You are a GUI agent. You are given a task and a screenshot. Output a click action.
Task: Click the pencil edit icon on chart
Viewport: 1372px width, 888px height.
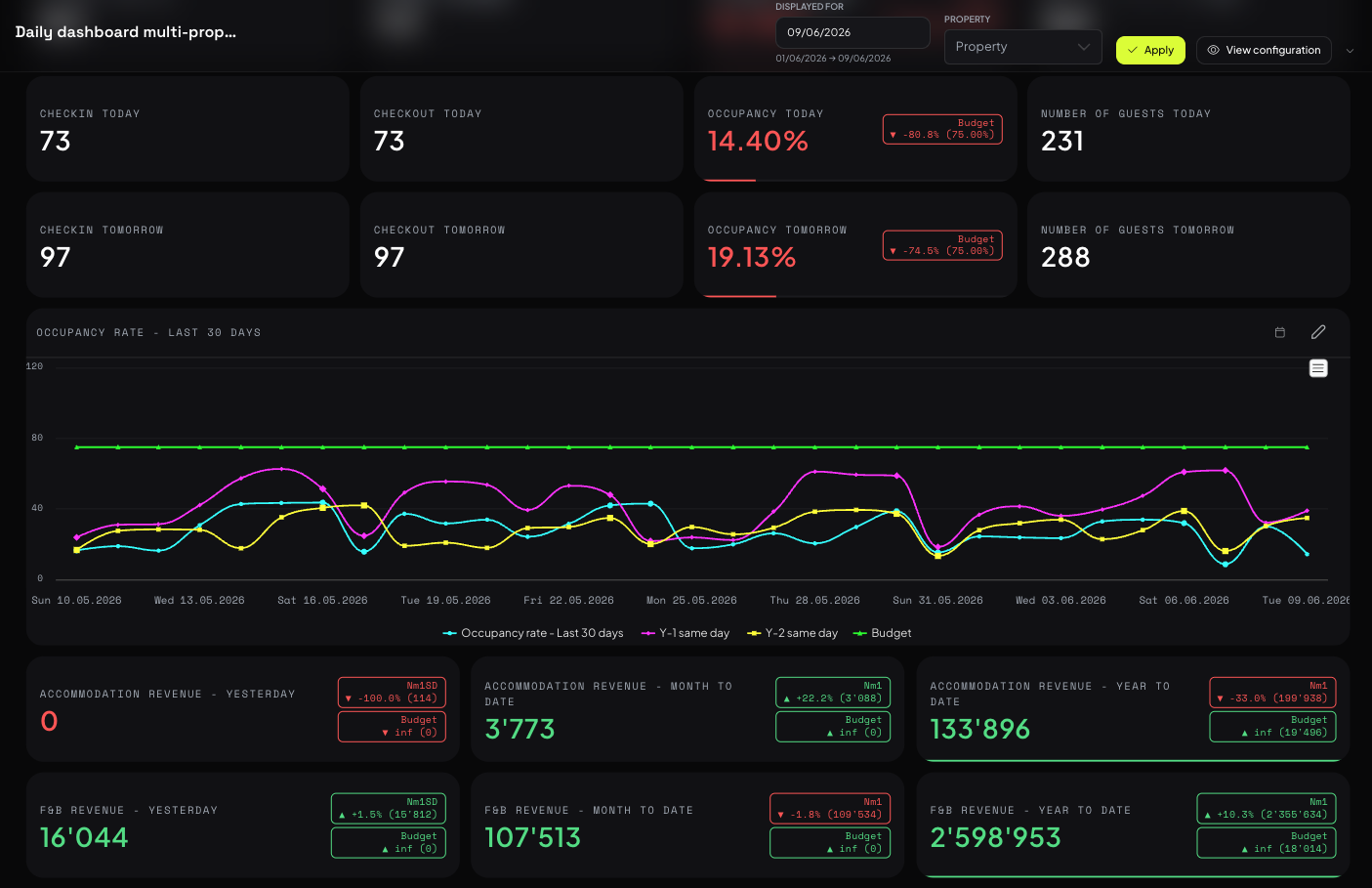[1318, 332]
